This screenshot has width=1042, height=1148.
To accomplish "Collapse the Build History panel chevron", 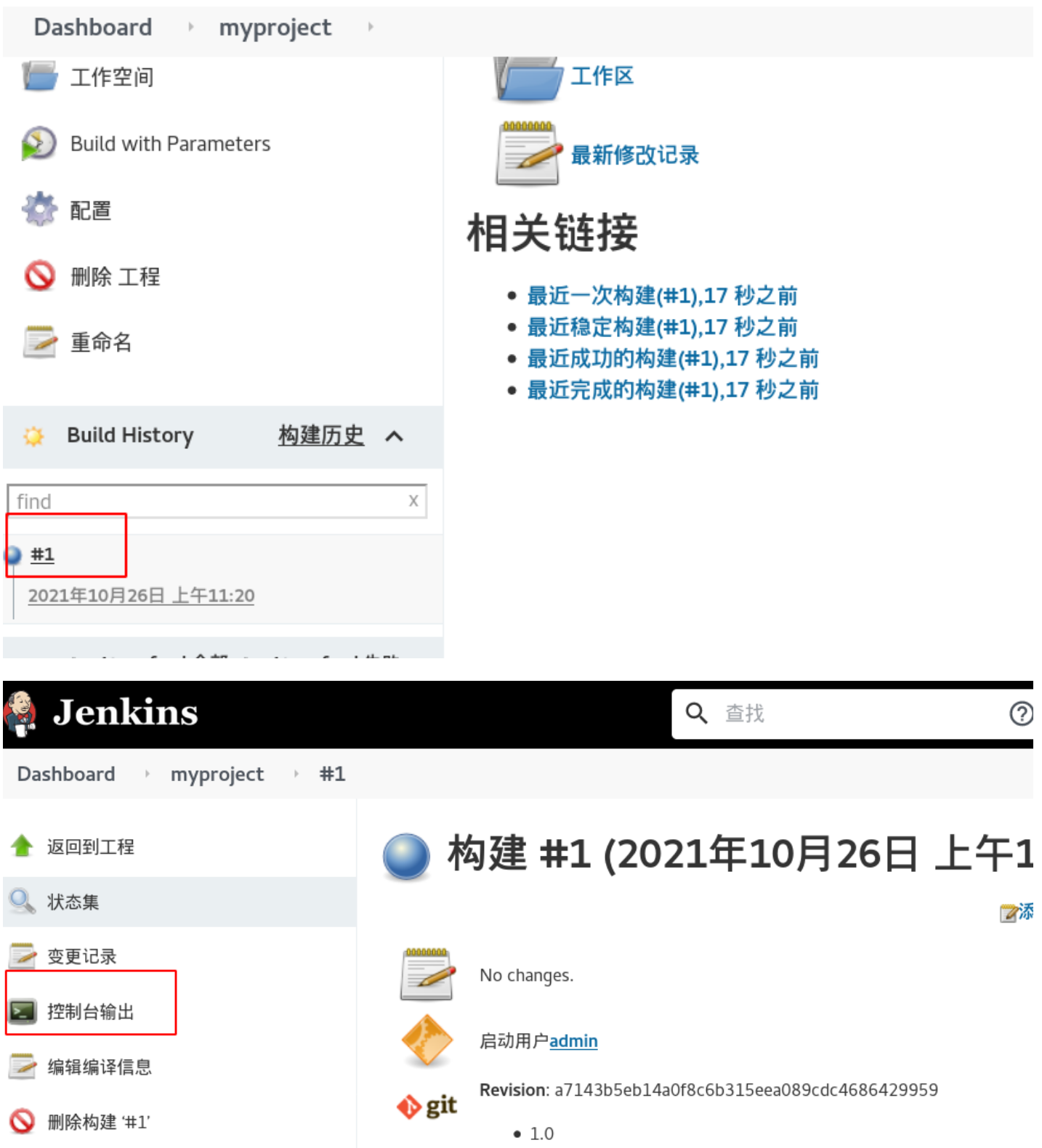I will click(x=394, y=436).
